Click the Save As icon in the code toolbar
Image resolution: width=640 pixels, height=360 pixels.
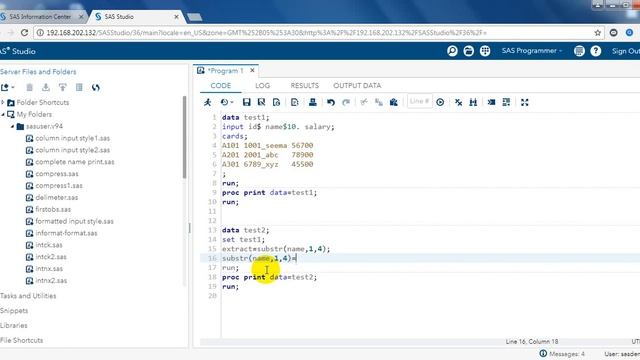tap(261, 102)
